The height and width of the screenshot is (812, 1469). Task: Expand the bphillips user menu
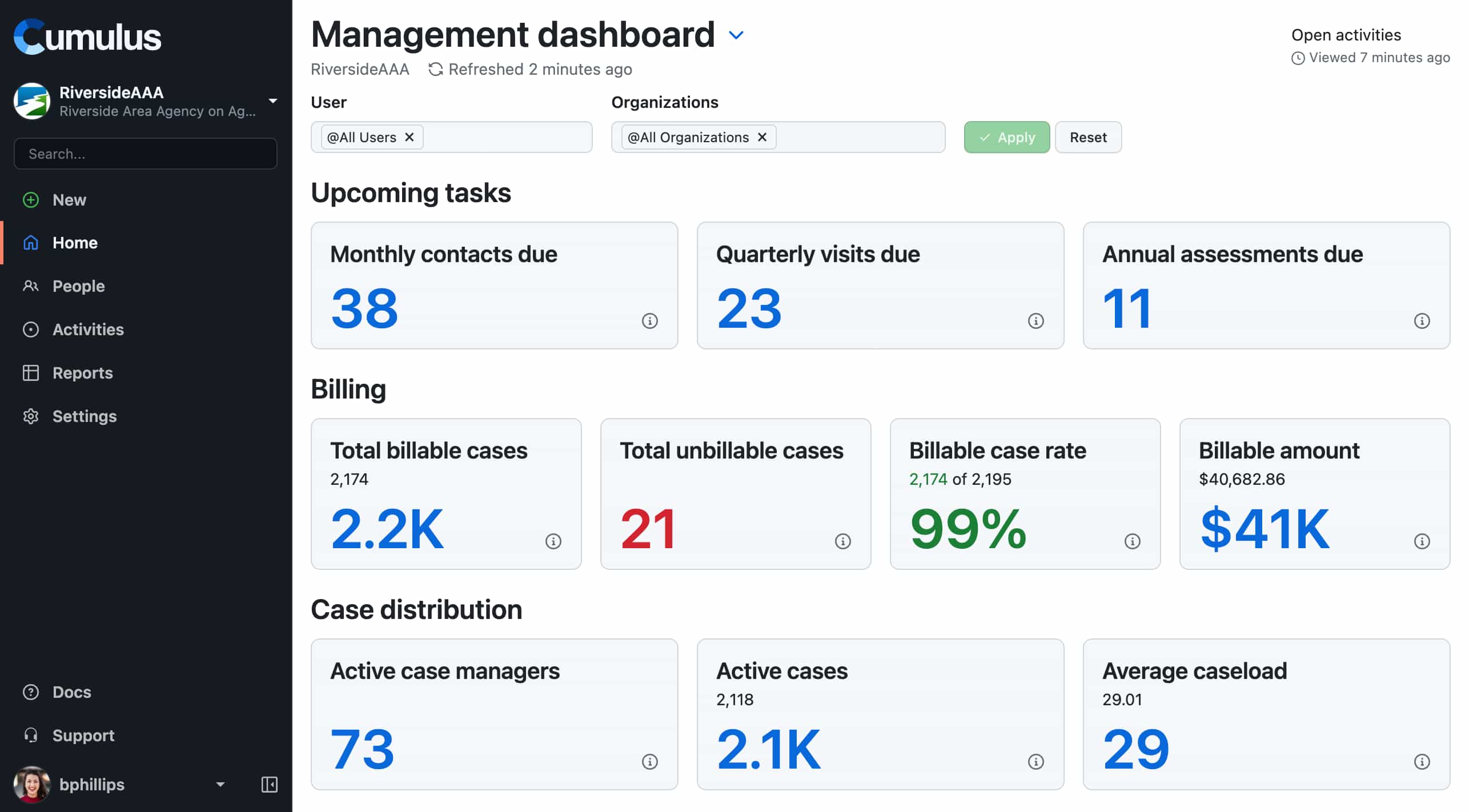220,785
